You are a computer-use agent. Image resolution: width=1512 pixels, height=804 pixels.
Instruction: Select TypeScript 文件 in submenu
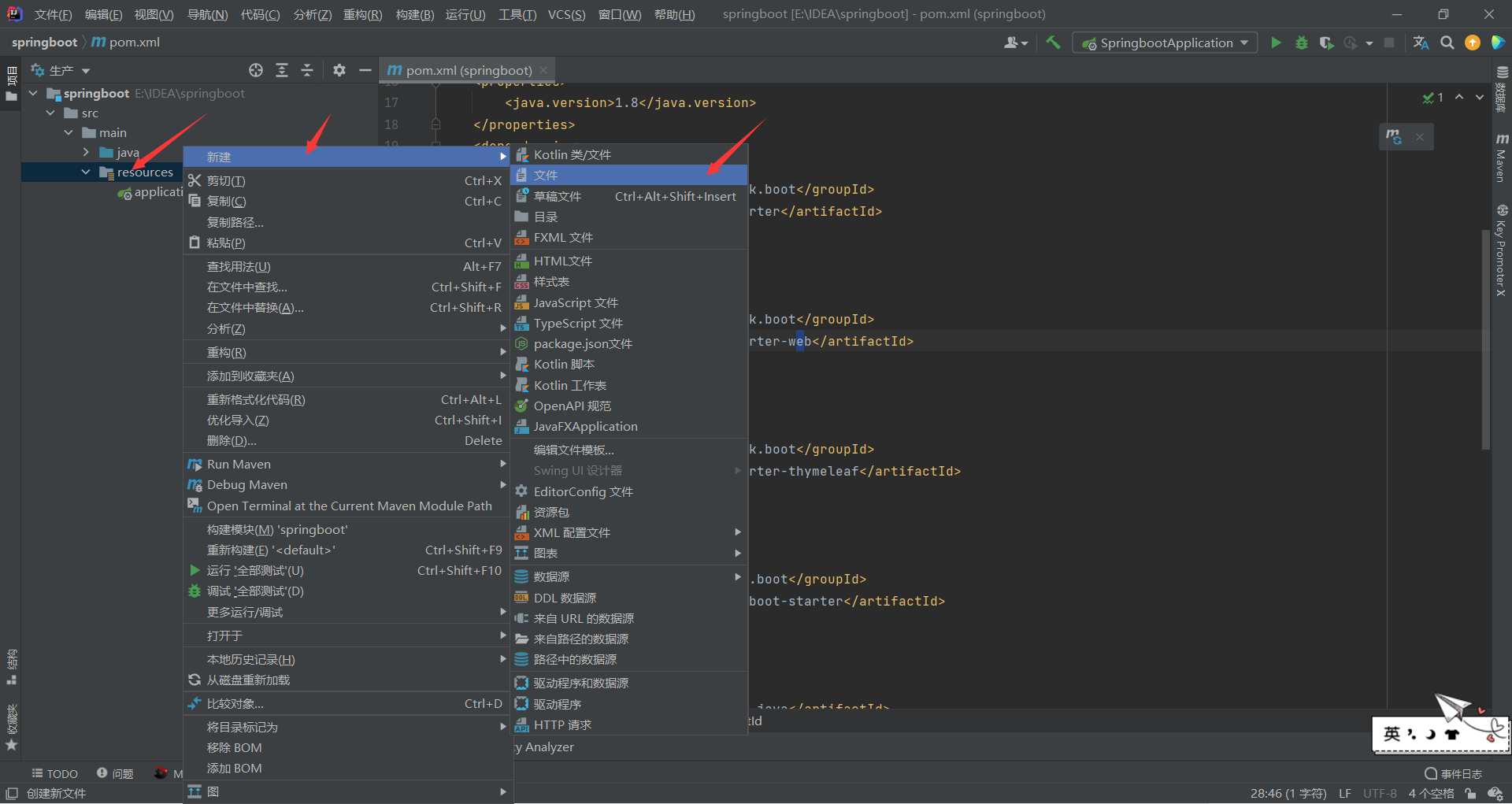(628, 323)
